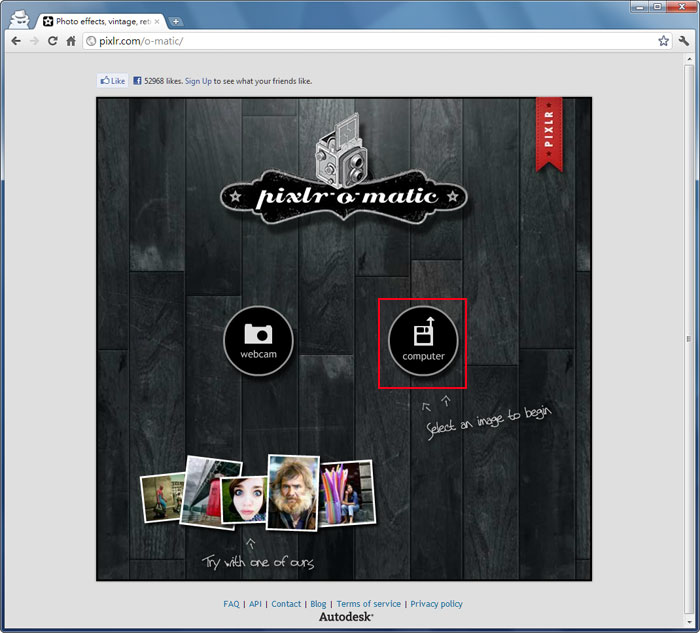Click the computer upload button
The width and height of the screenshot is (700, 633).
coord(423,341)
